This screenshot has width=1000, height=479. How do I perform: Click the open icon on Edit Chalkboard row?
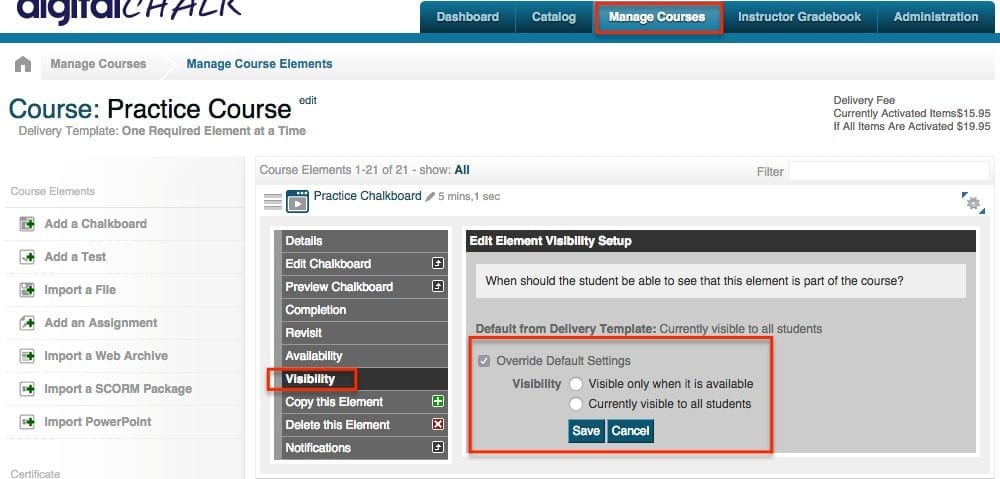[438, 264]
